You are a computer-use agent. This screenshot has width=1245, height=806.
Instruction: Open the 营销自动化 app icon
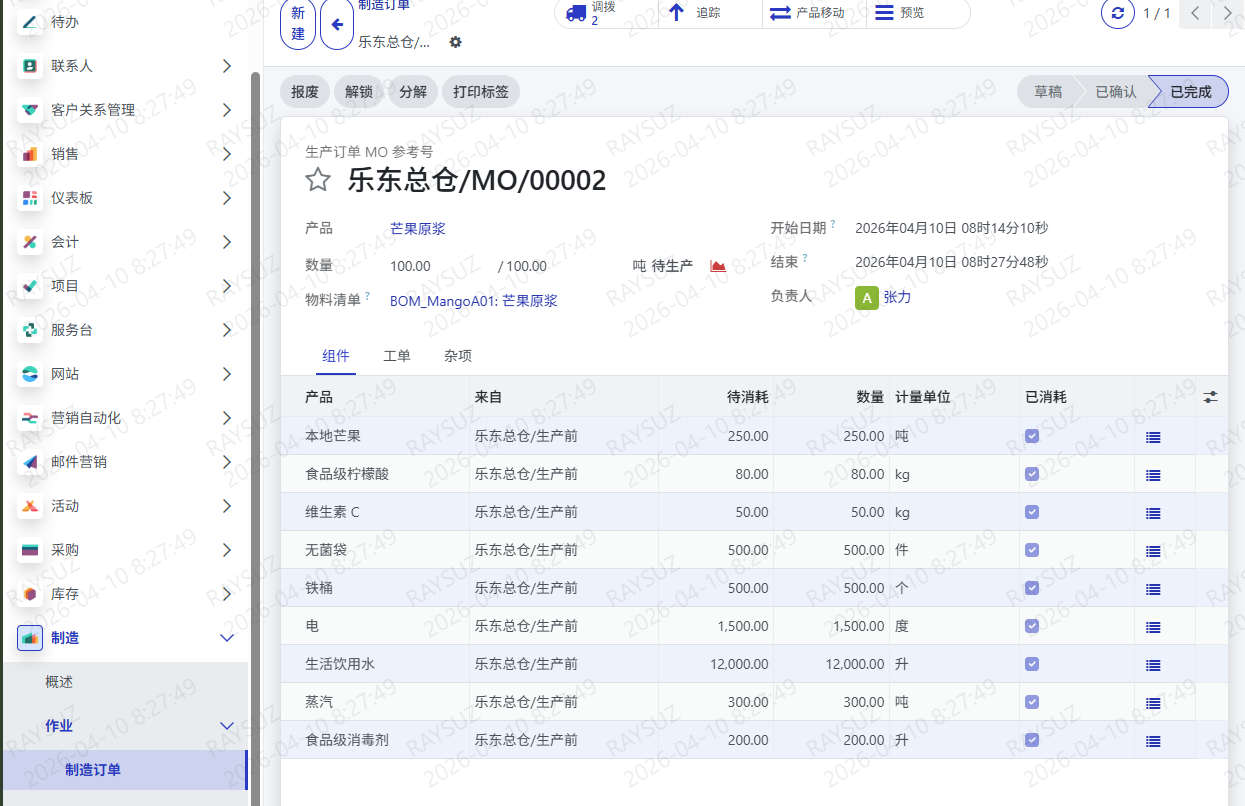coord(30,418)
